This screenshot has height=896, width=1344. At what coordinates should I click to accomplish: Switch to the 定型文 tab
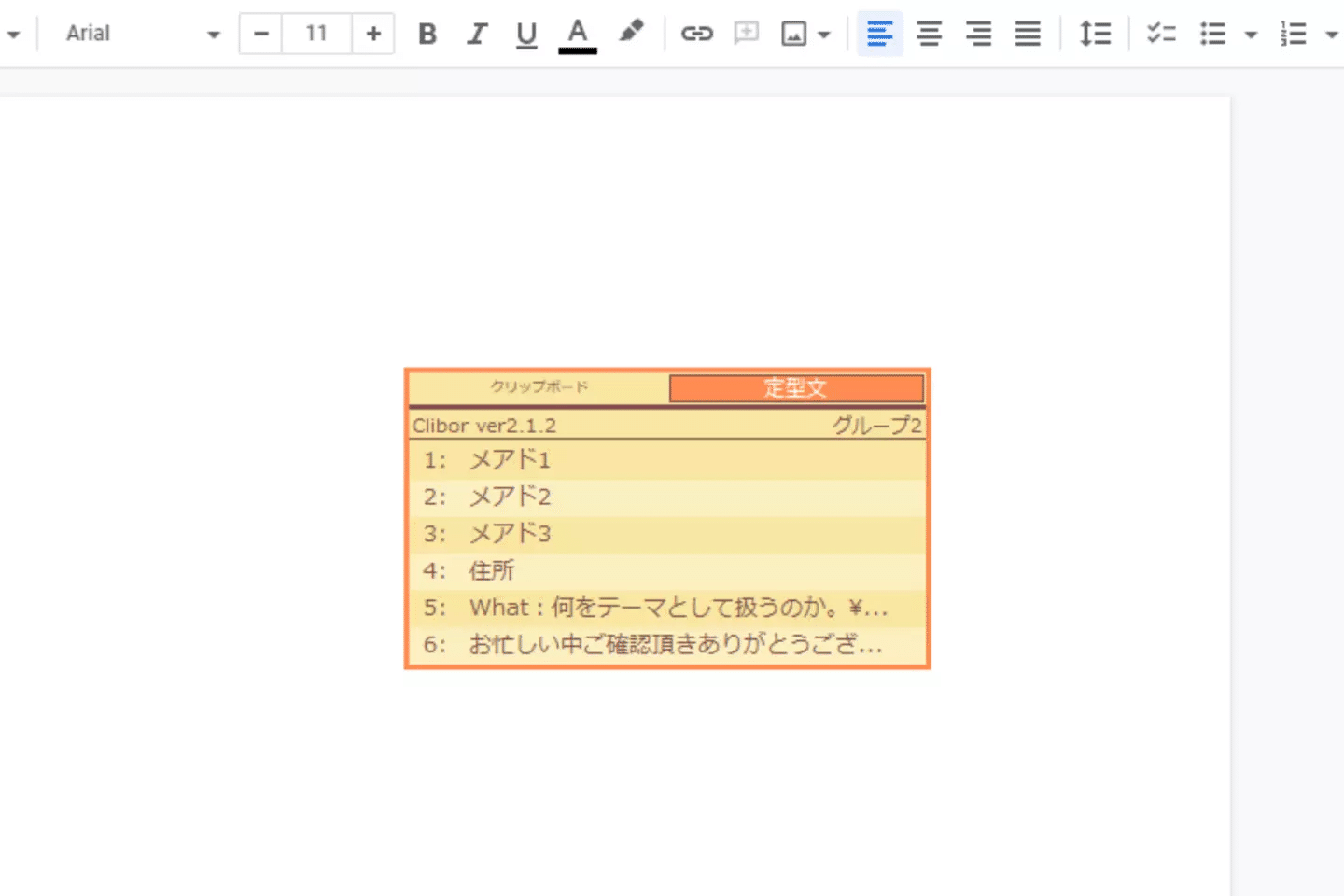coord(796,387)
